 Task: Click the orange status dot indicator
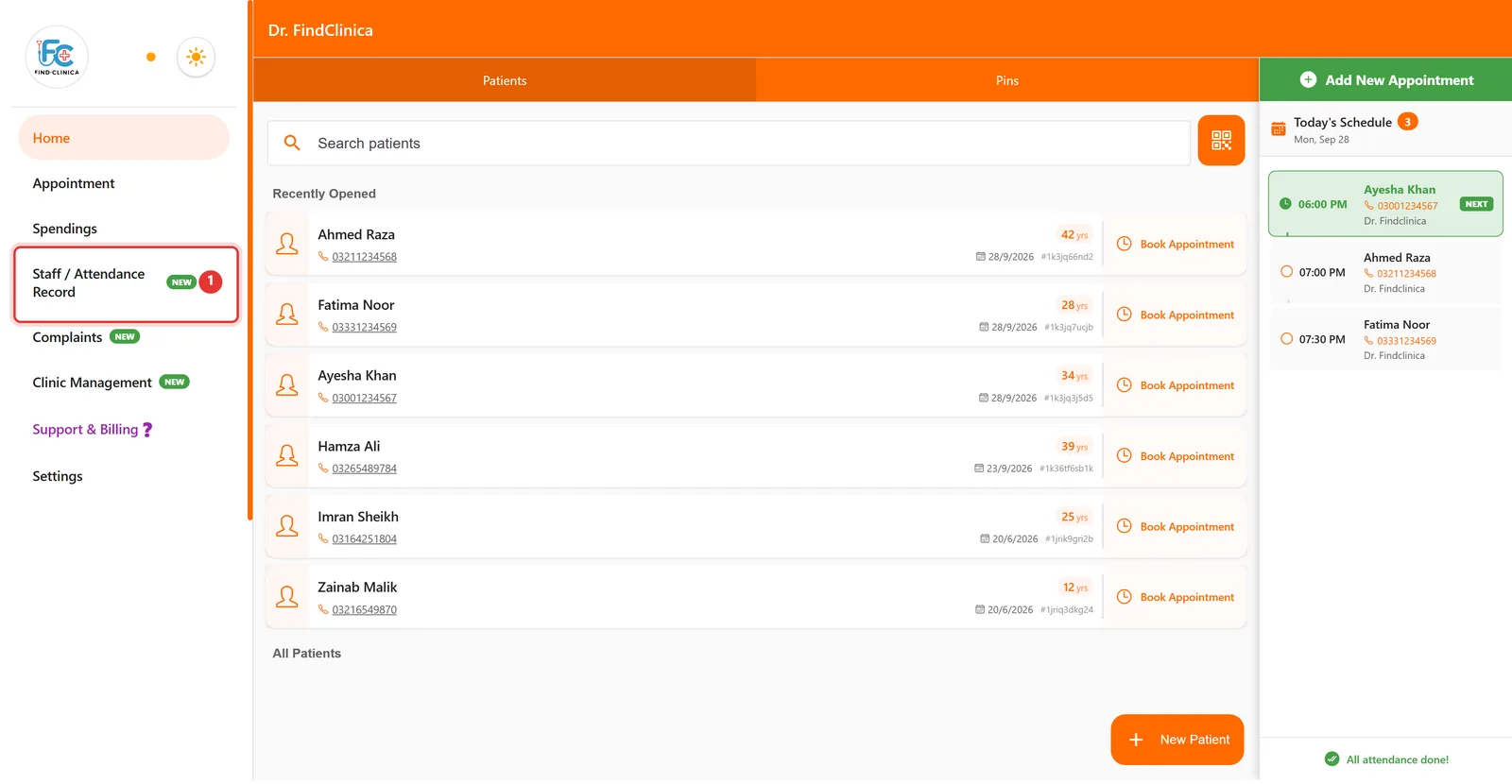point(150,57)
